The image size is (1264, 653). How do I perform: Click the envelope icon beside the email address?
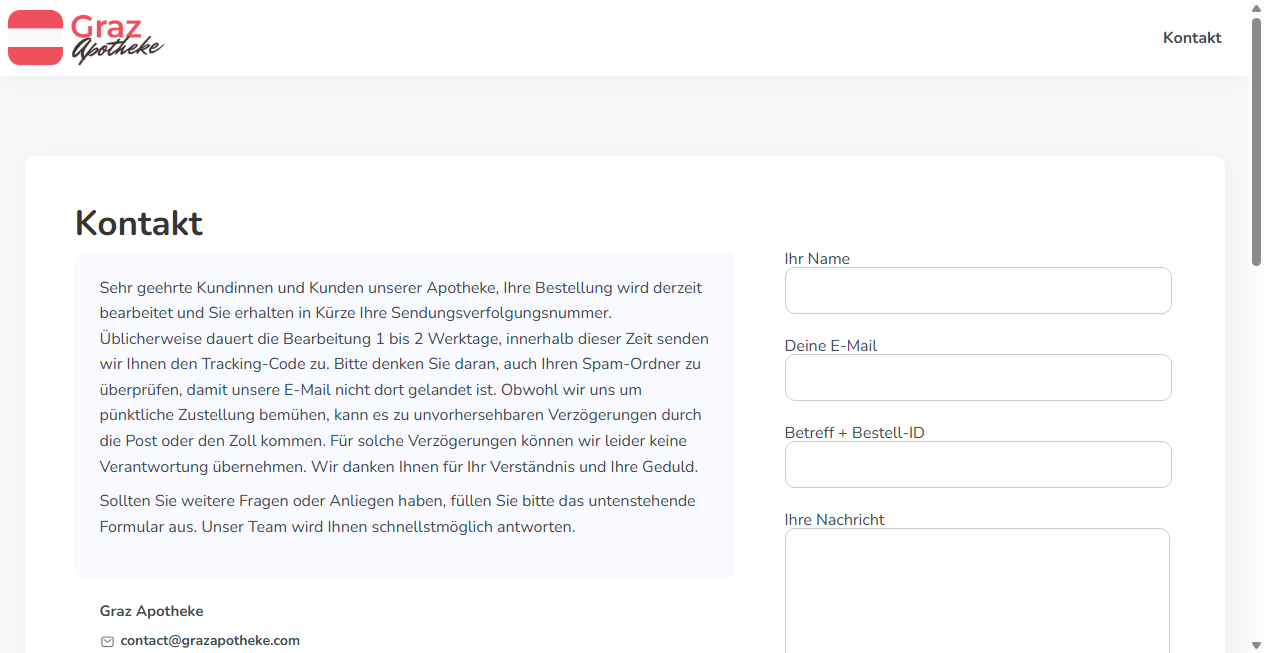point(108,642)
